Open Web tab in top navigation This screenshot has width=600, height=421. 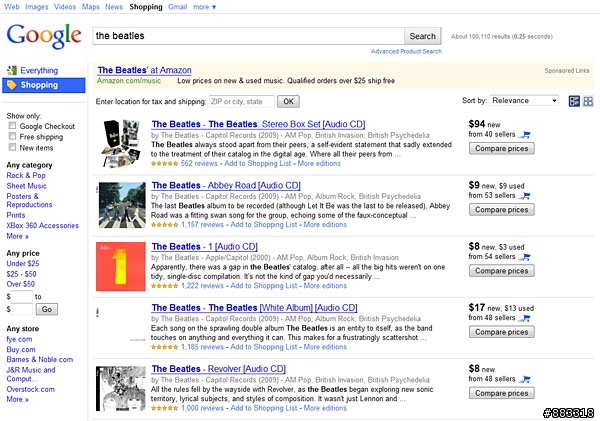click(x=12, y=7)
